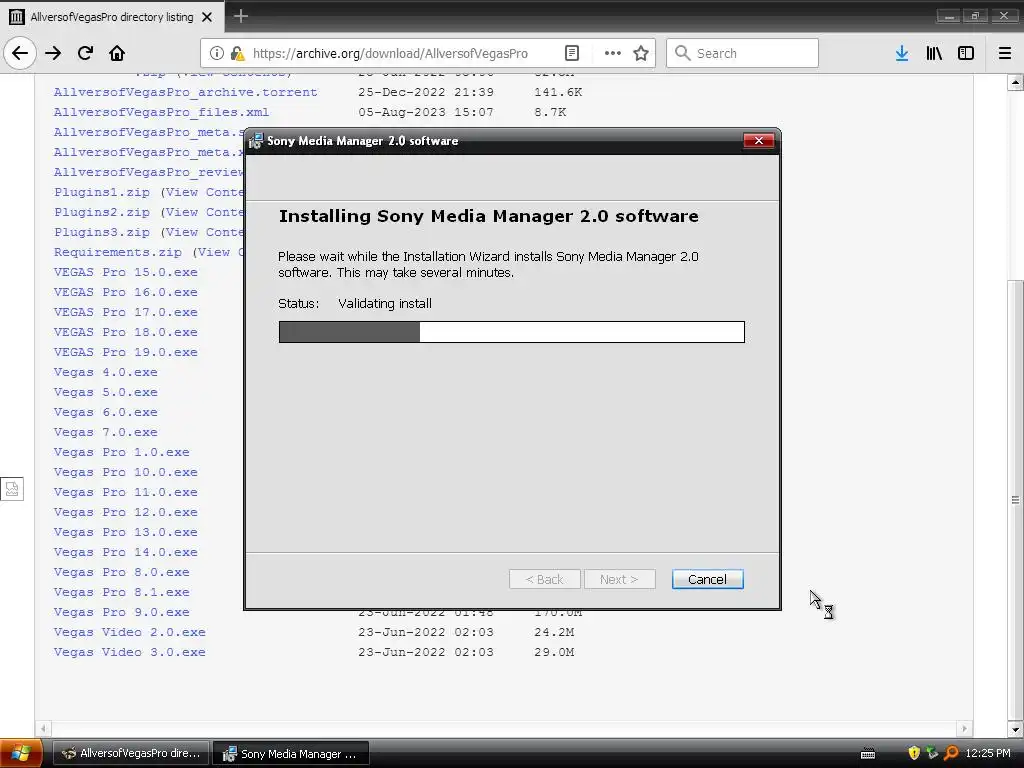Click inside the browser Search field
Screen dimensions: 1024x768
click(x=742, y=53)
